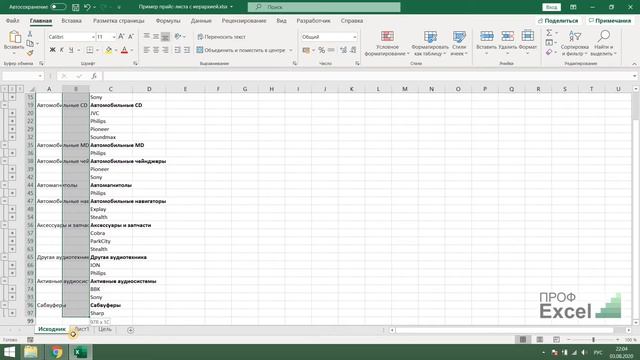Undo the last action
This screenshot has width=640, height=360.
(87, 7)
